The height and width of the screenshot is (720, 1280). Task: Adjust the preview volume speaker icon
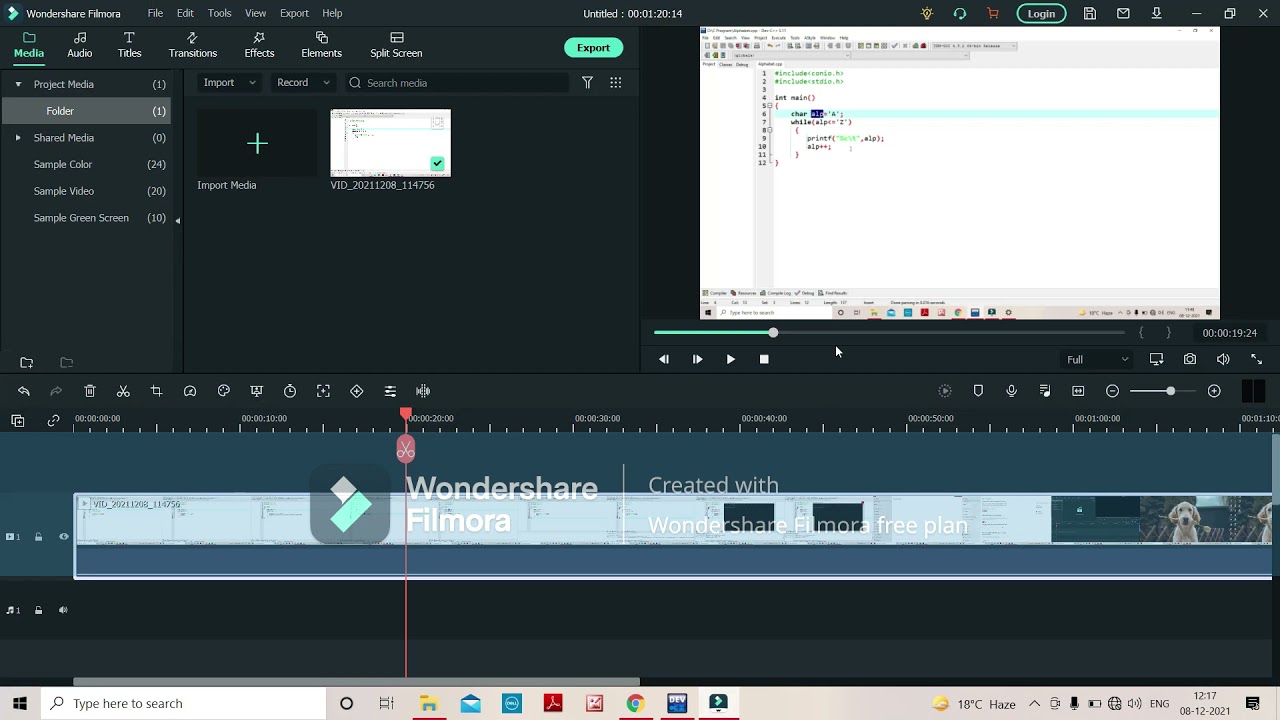coord(1223,359)
